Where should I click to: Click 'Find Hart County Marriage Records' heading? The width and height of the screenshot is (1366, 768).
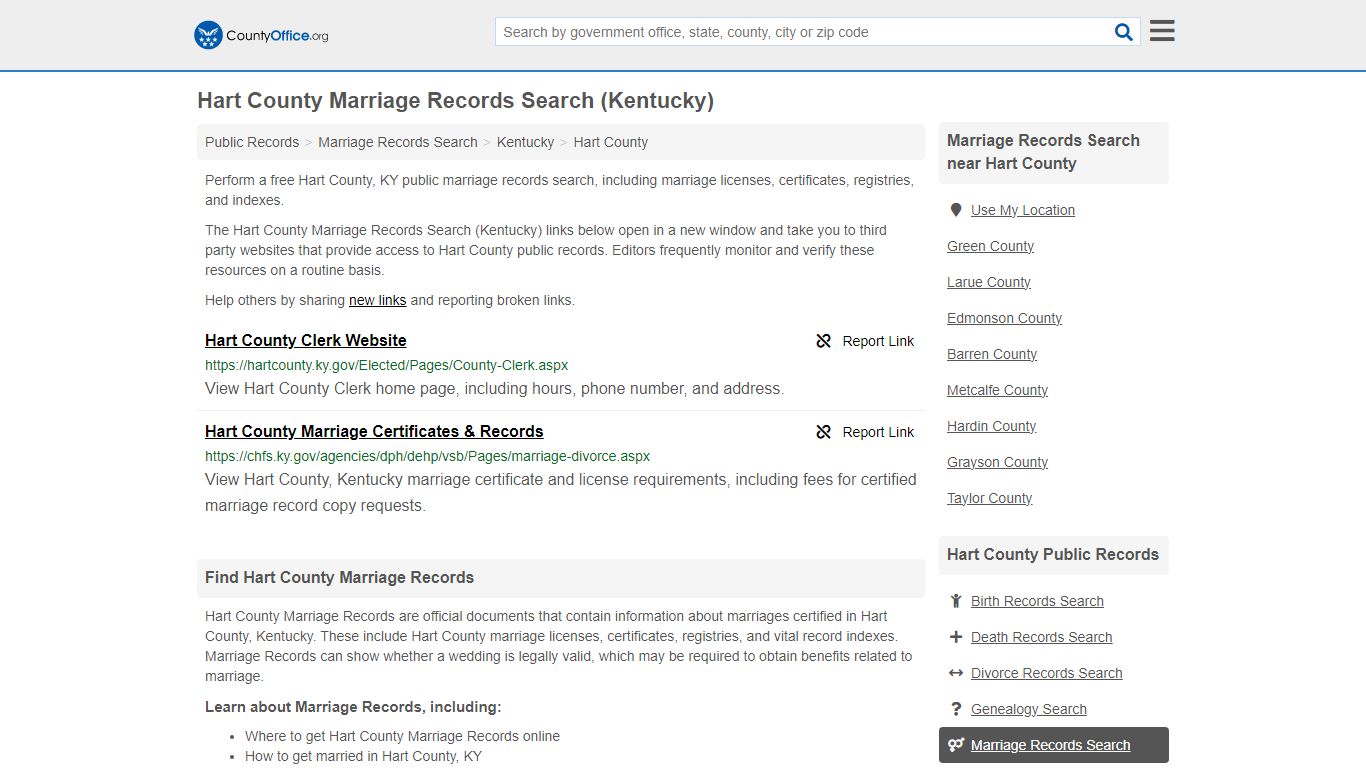[x=339, y=577]
